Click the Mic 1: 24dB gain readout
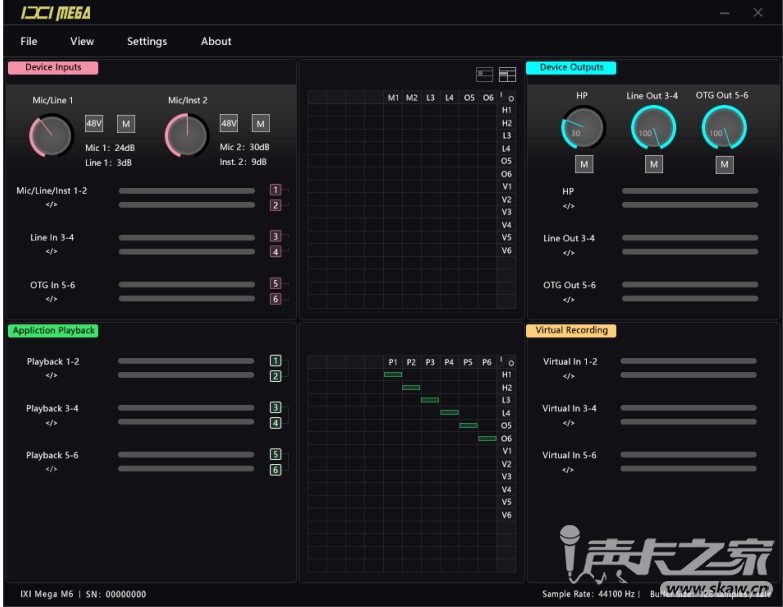 (110, 148)
